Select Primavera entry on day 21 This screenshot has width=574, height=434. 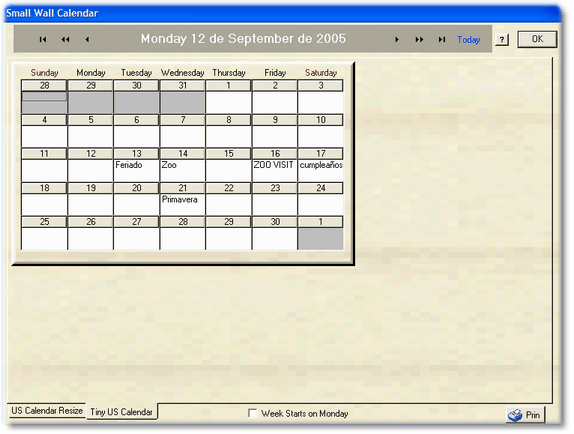pos(179,199)
